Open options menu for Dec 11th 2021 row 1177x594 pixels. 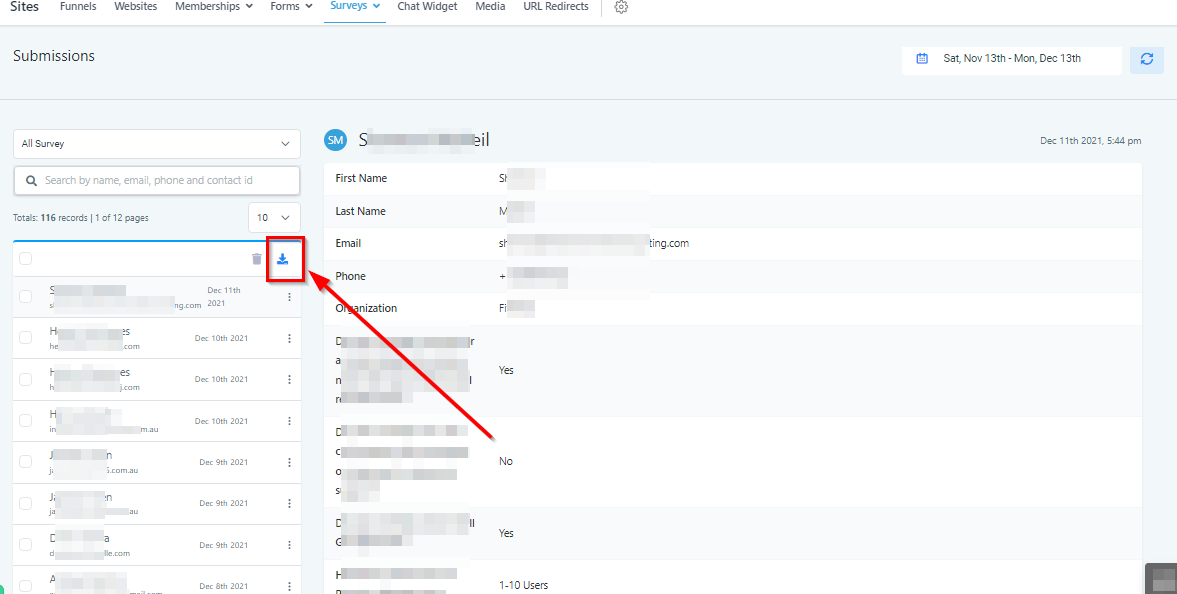pos(290,297)
